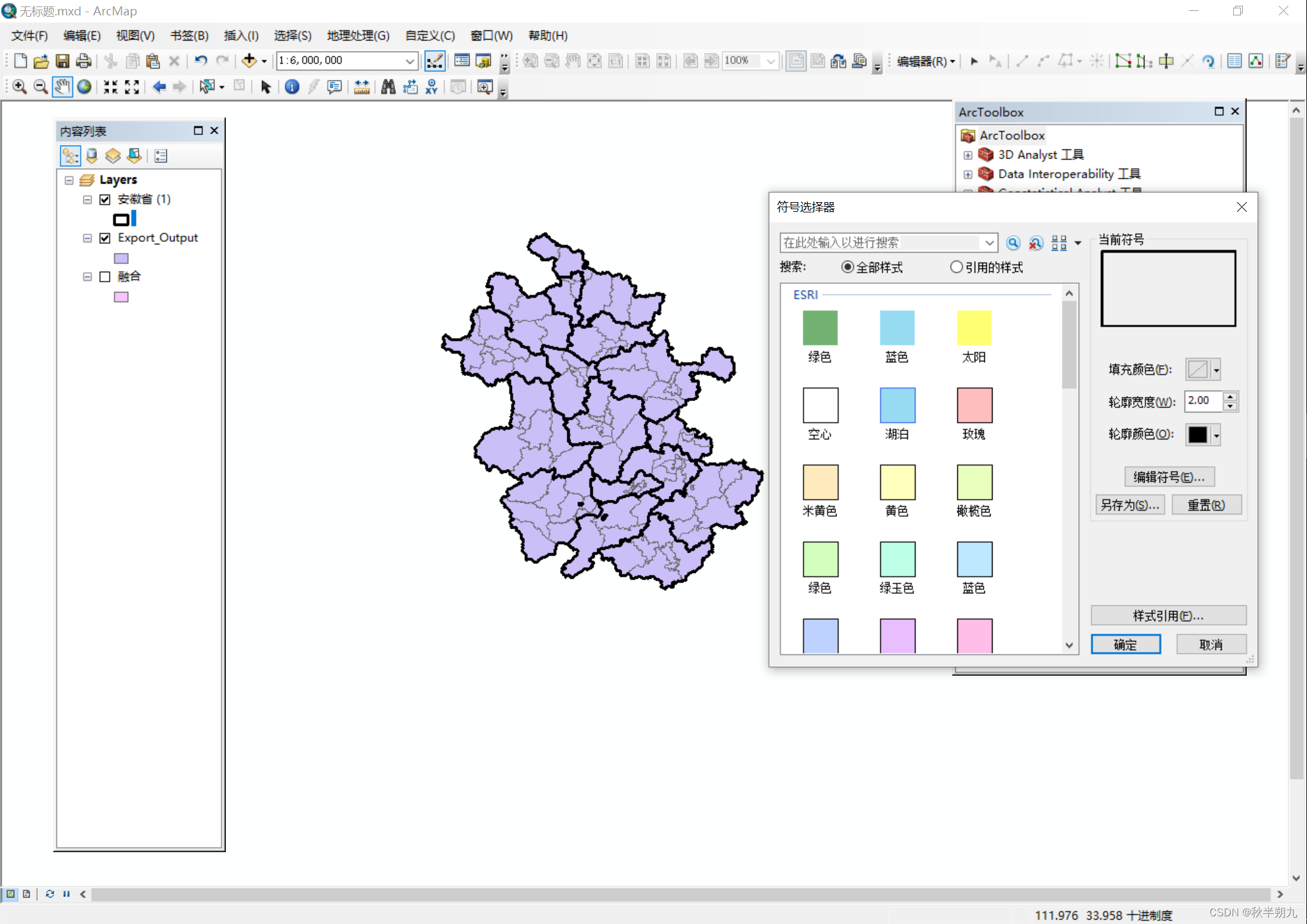1307x924 pixels.
Task: Open the 地理处理(G) menu
Action: tap(357, 35)
